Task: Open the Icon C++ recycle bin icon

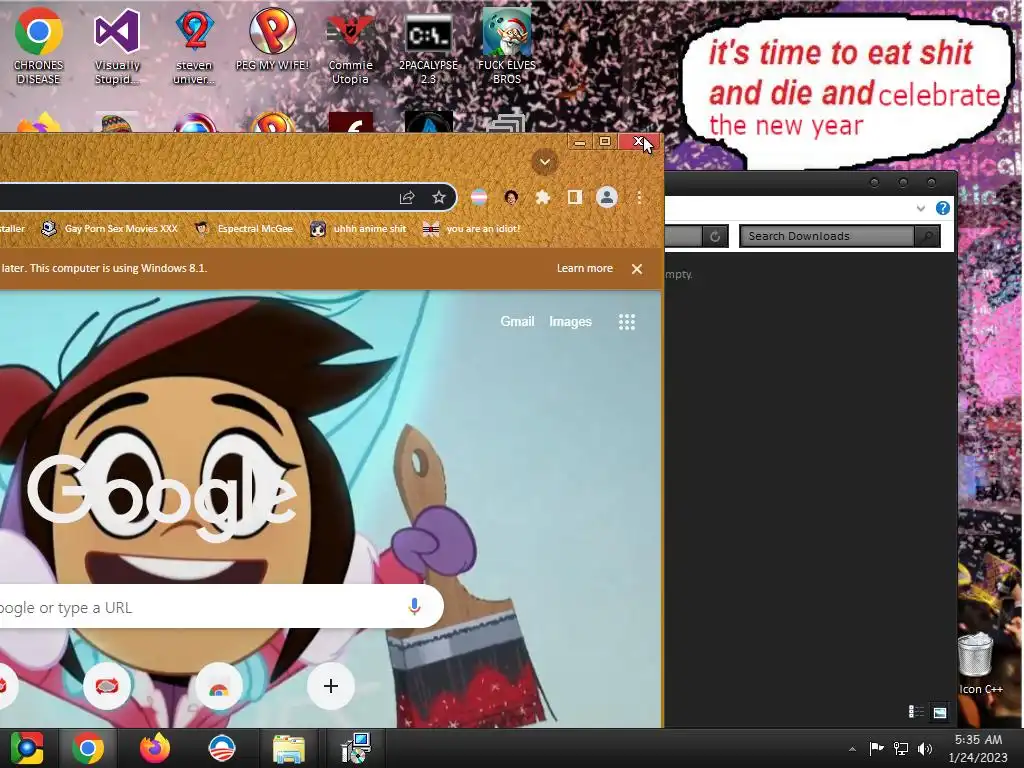Action: 980,664
